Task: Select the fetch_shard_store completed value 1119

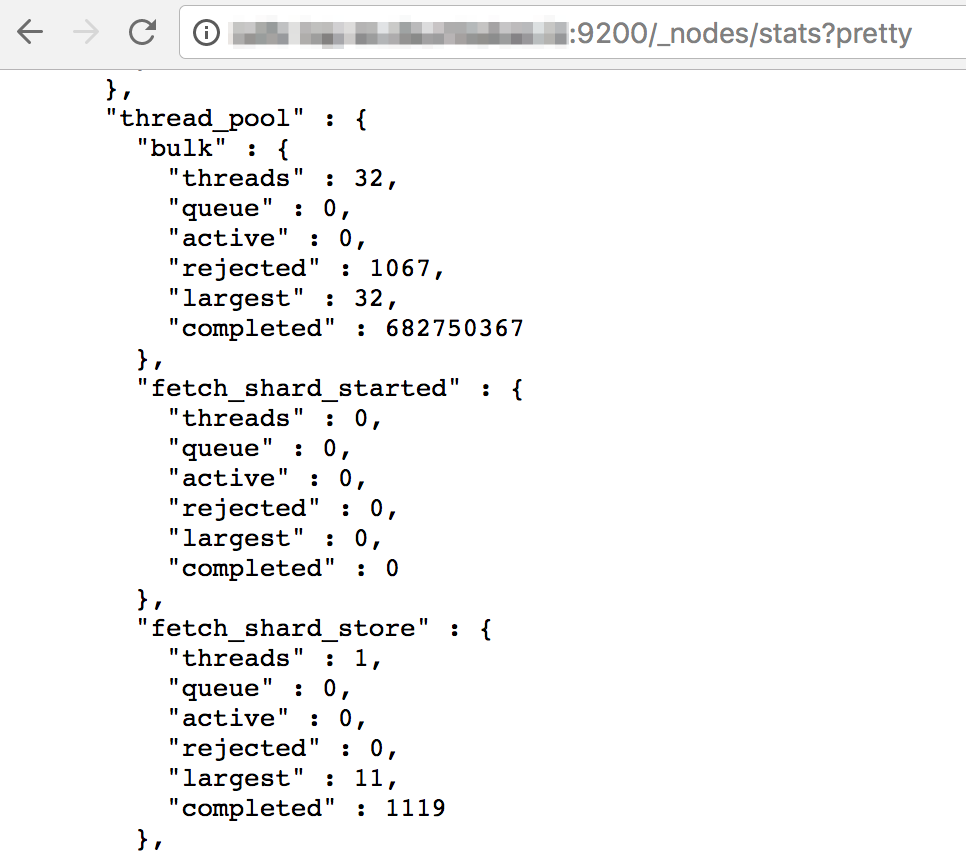Action: (x=415, y=808)
